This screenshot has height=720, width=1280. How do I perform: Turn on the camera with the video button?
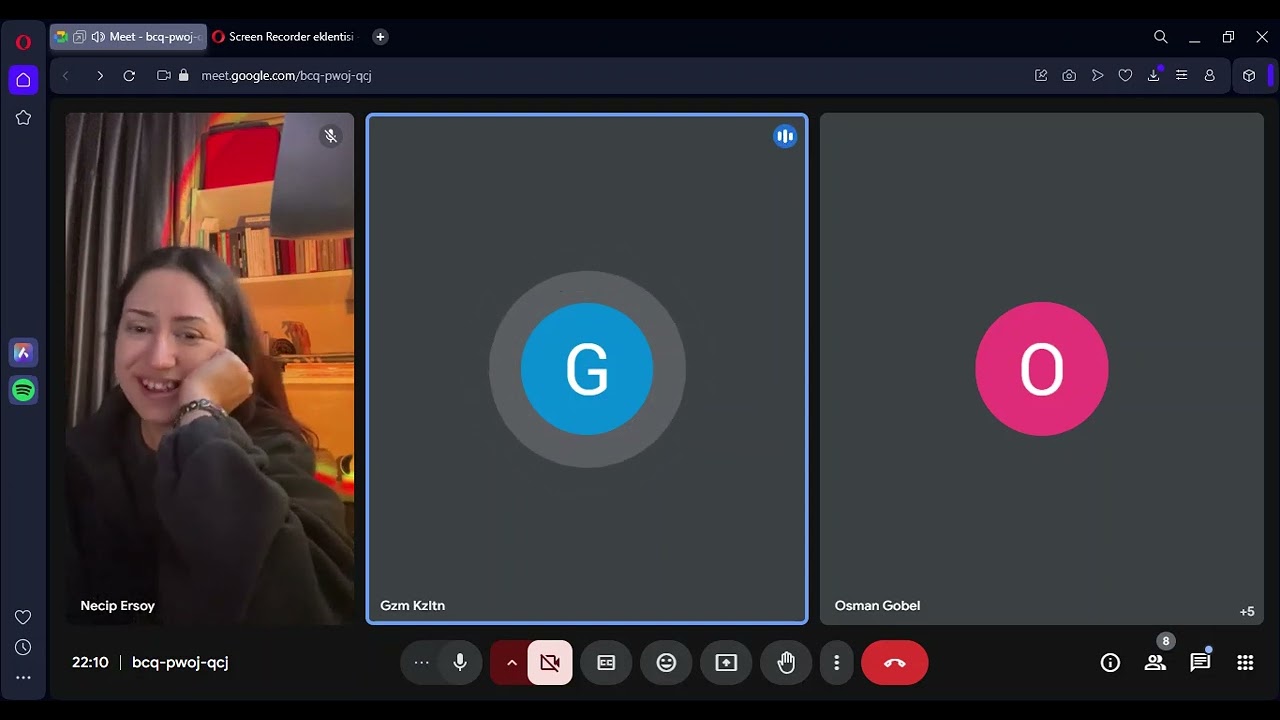click(550, 662)
